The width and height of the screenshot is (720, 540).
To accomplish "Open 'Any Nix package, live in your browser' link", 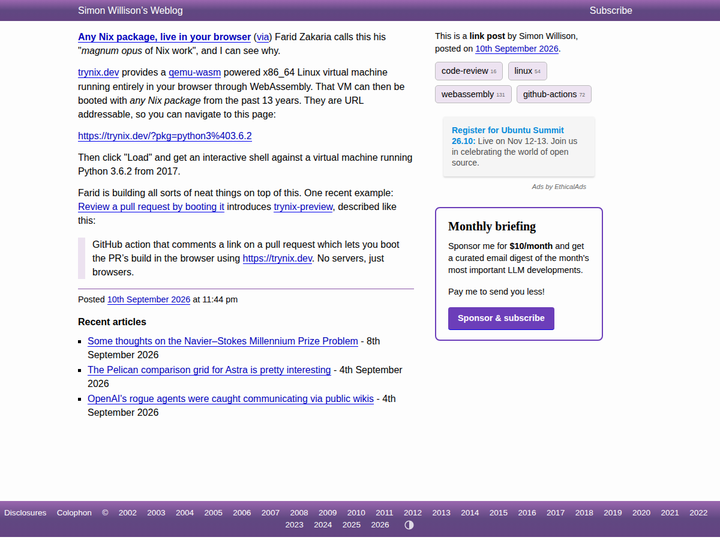I will pos(164,37).
